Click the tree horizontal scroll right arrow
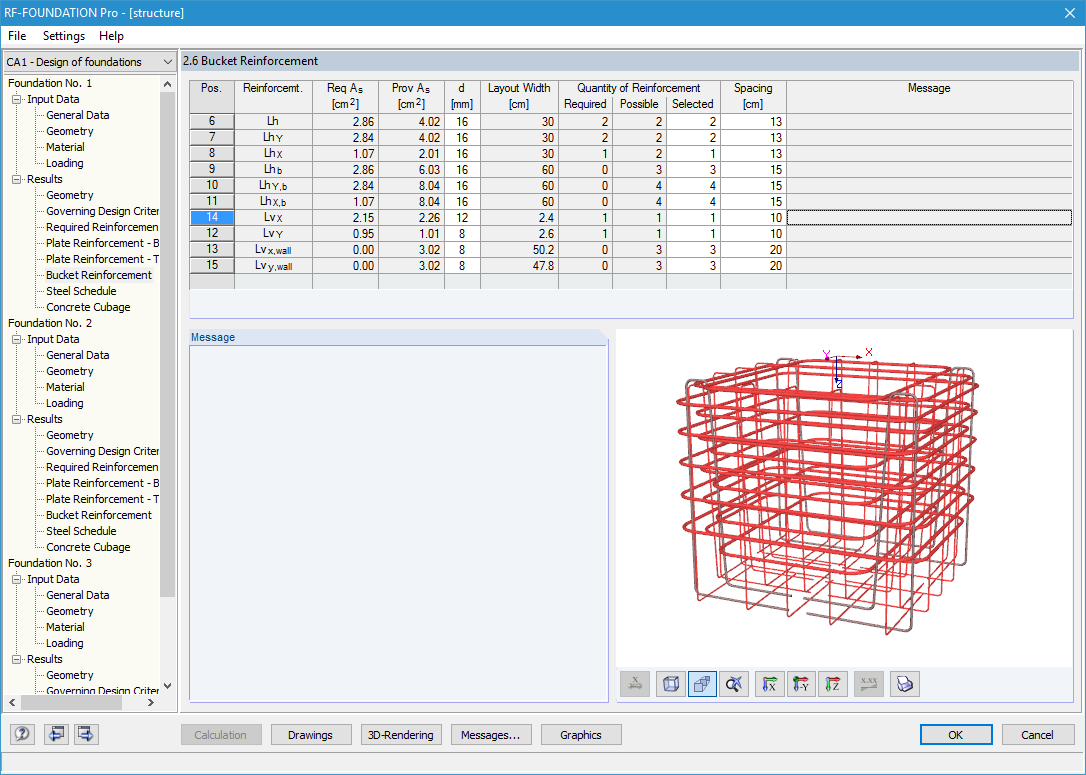The width and height of the screenshot is (1086, 775). pyautogui.click(x=151, y=702)
